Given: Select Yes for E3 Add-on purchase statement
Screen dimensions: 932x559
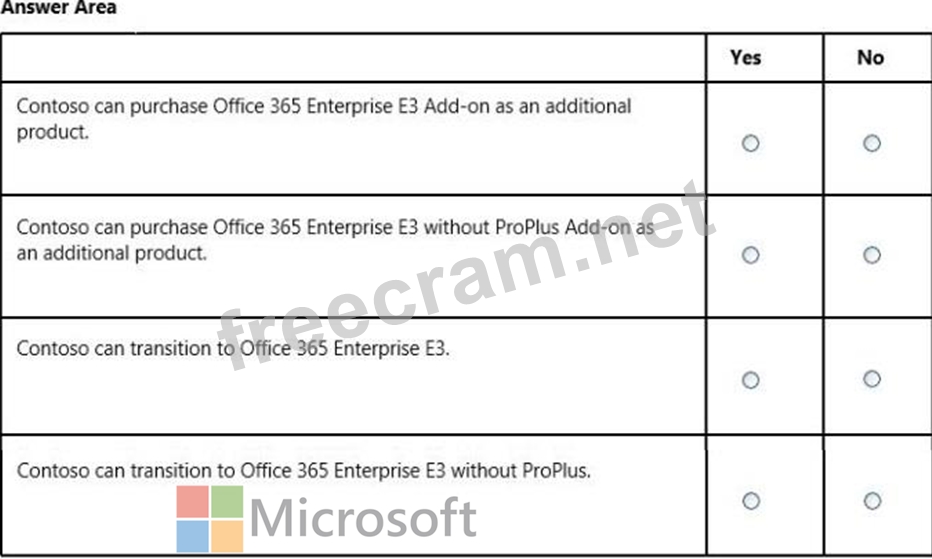Looking at the screenshot, I should tap(750, 143).
